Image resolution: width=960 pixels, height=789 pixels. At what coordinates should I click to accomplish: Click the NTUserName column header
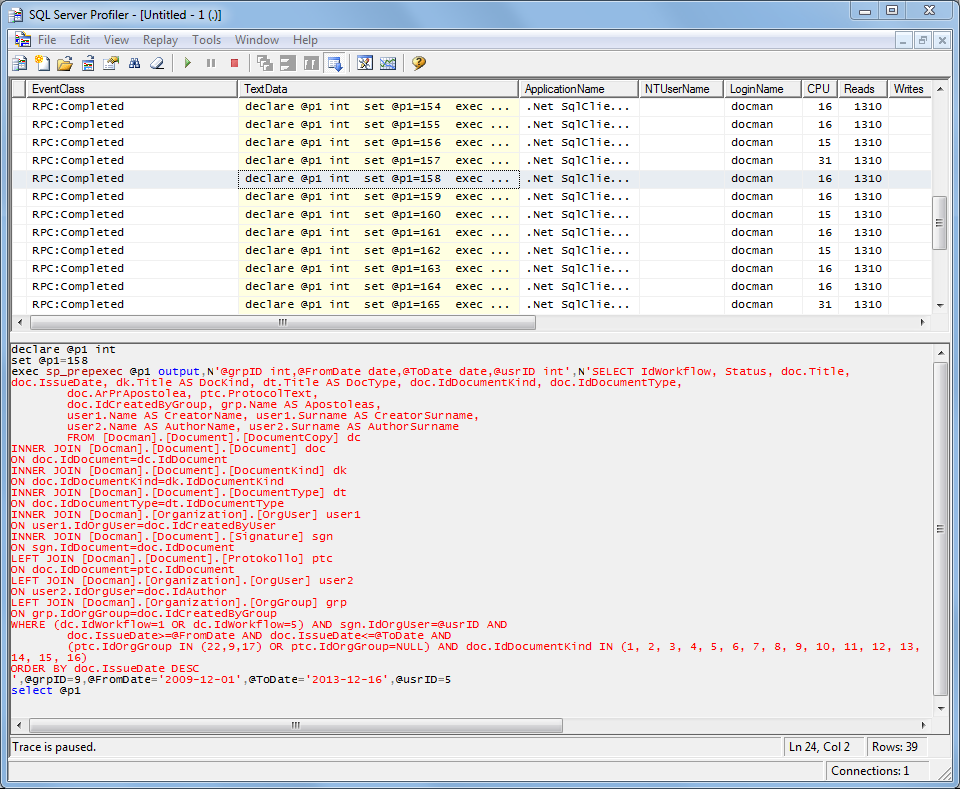pos(681,89)
